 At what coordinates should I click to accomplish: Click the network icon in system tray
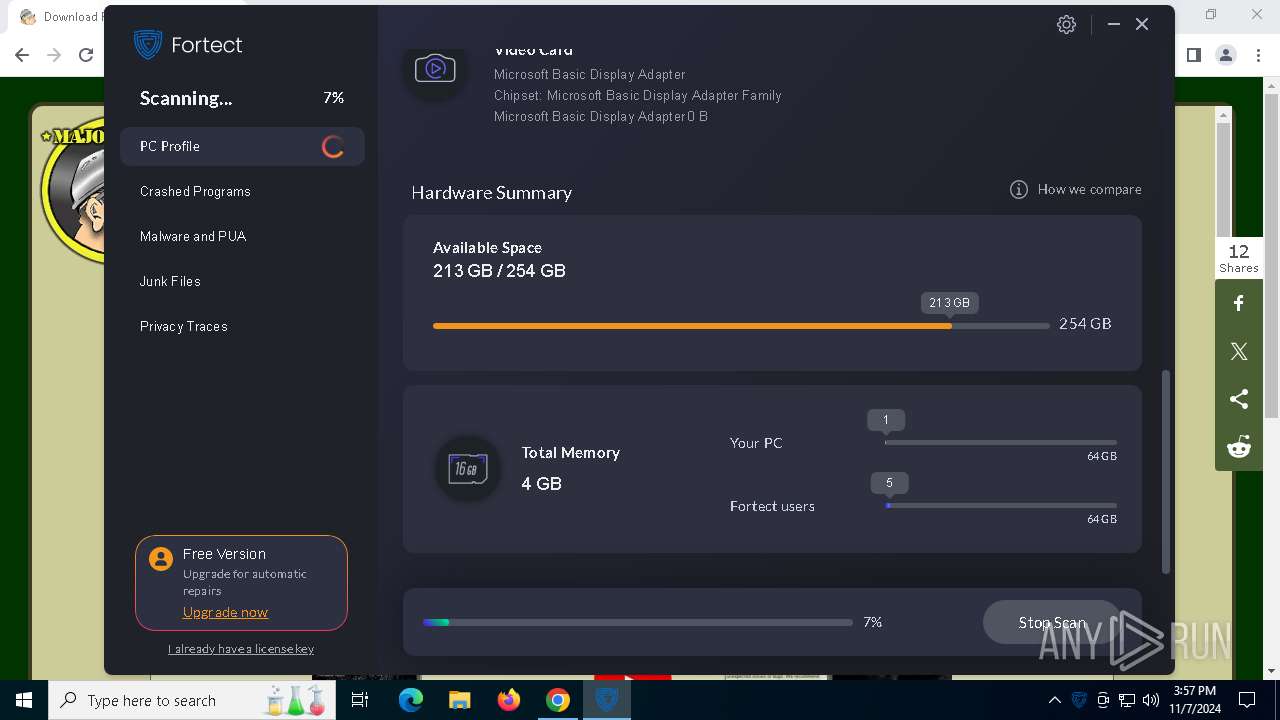pyautogui.click(x=1127, y=700)
